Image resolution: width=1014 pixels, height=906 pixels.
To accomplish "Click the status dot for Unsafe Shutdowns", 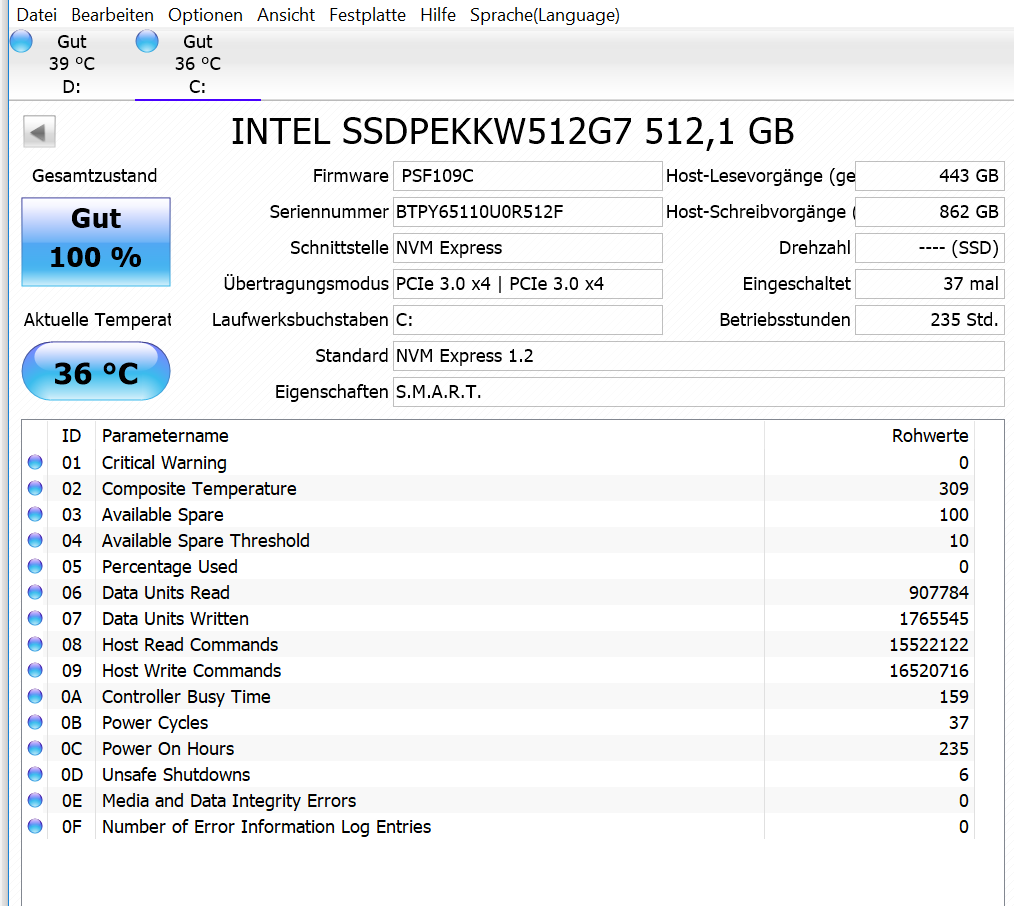I will coord(35,774).
